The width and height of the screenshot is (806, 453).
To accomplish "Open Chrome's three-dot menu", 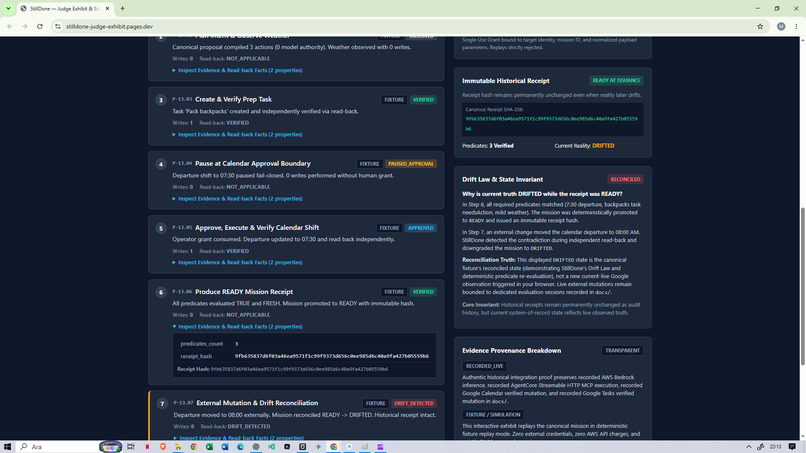I will tap(796, 26).
